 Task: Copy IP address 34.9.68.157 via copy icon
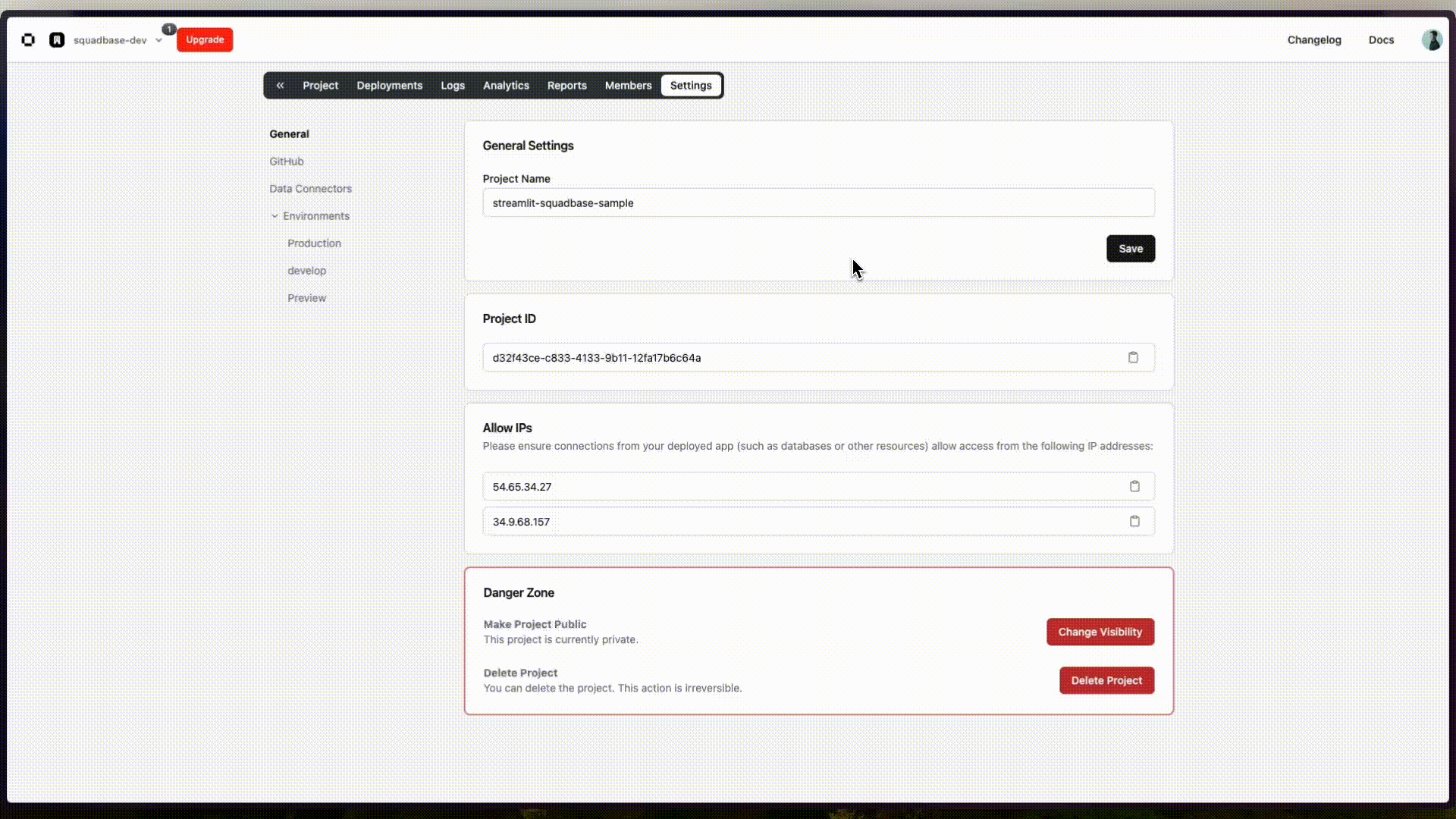[1134, 521]
